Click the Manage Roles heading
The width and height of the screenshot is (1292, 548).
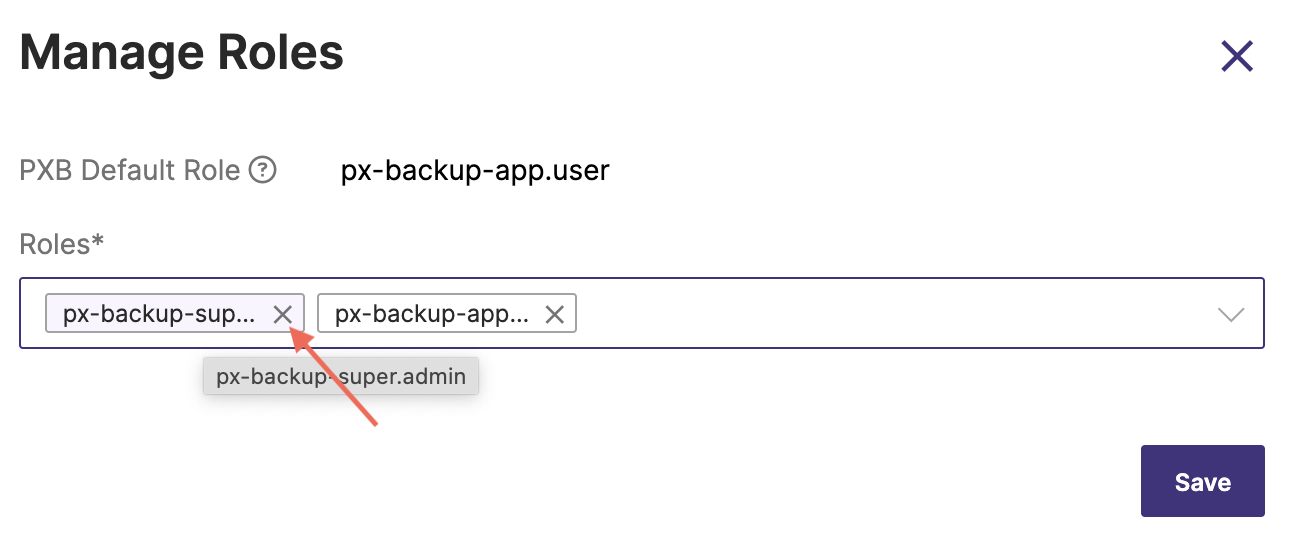(x=181, y=54)
